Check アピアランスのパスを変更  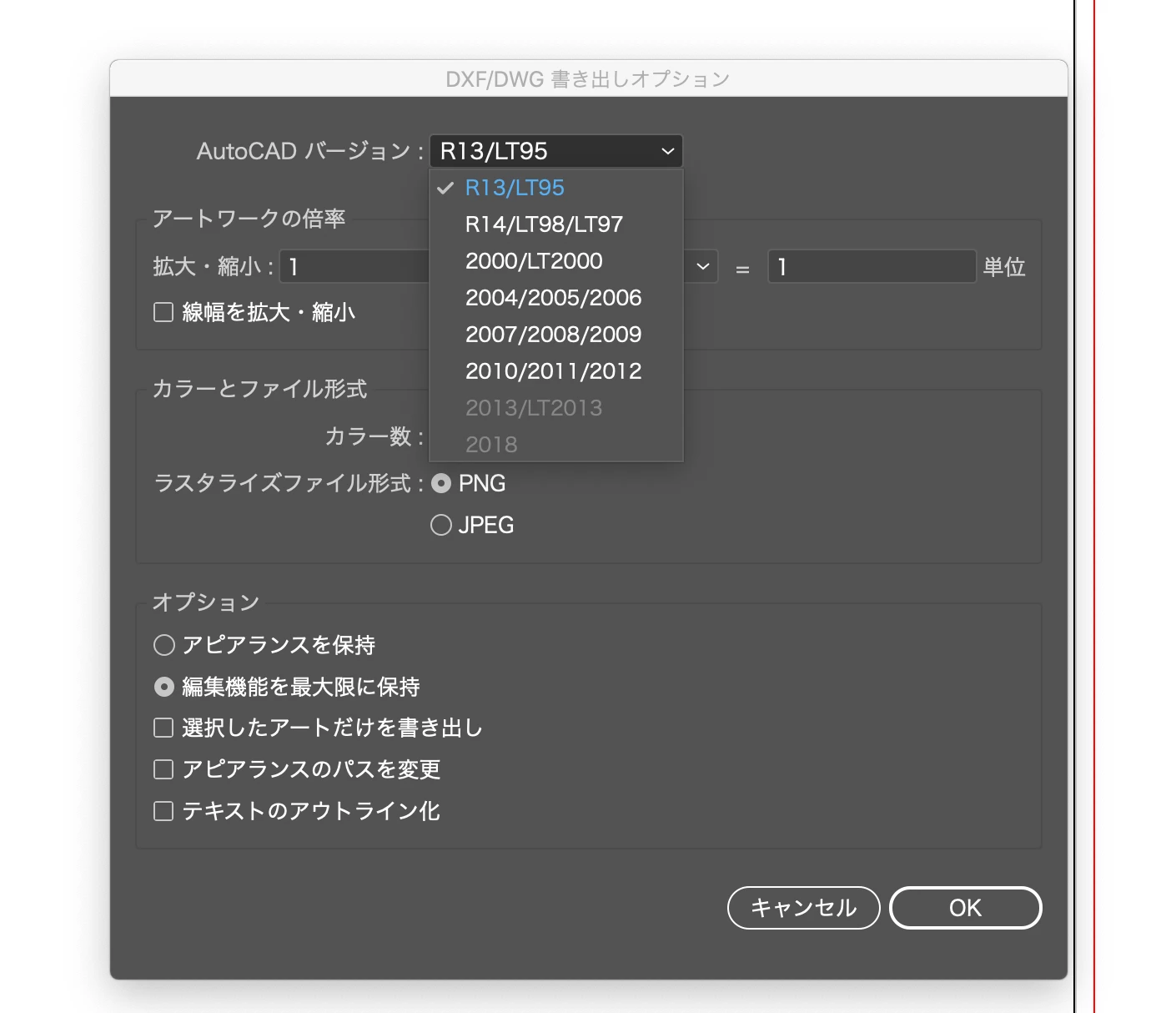[163, 769]
